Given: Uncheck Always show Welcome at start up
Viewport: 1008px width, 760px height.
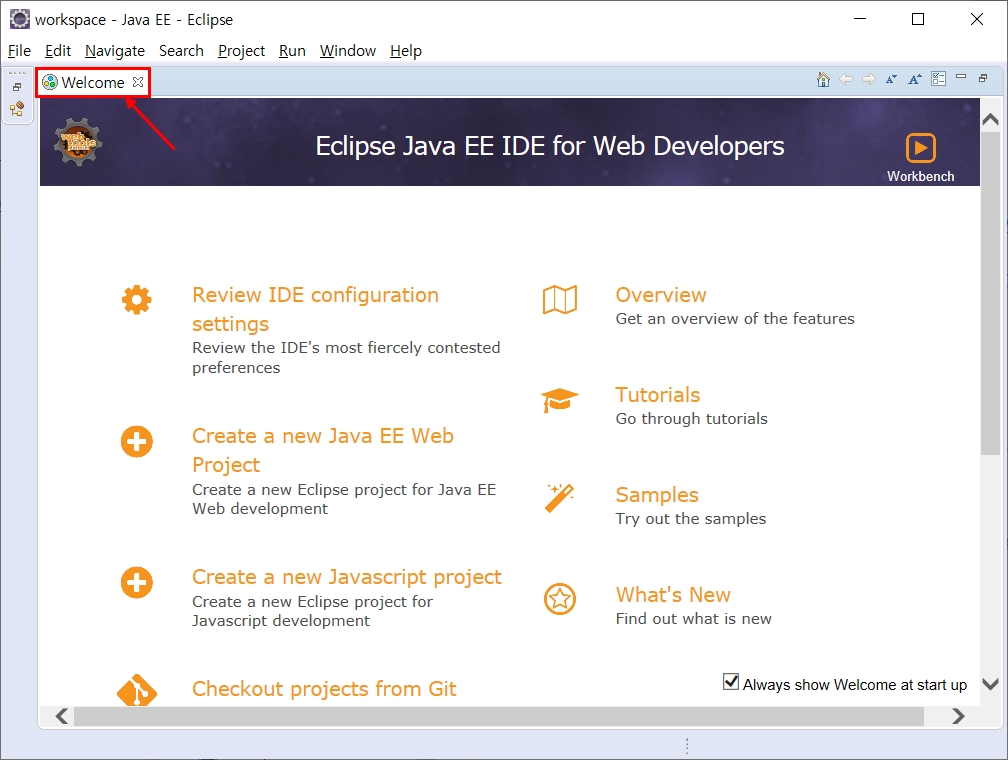Looking at the screenshot, I should pyautogui.click(x=731, y=682).
